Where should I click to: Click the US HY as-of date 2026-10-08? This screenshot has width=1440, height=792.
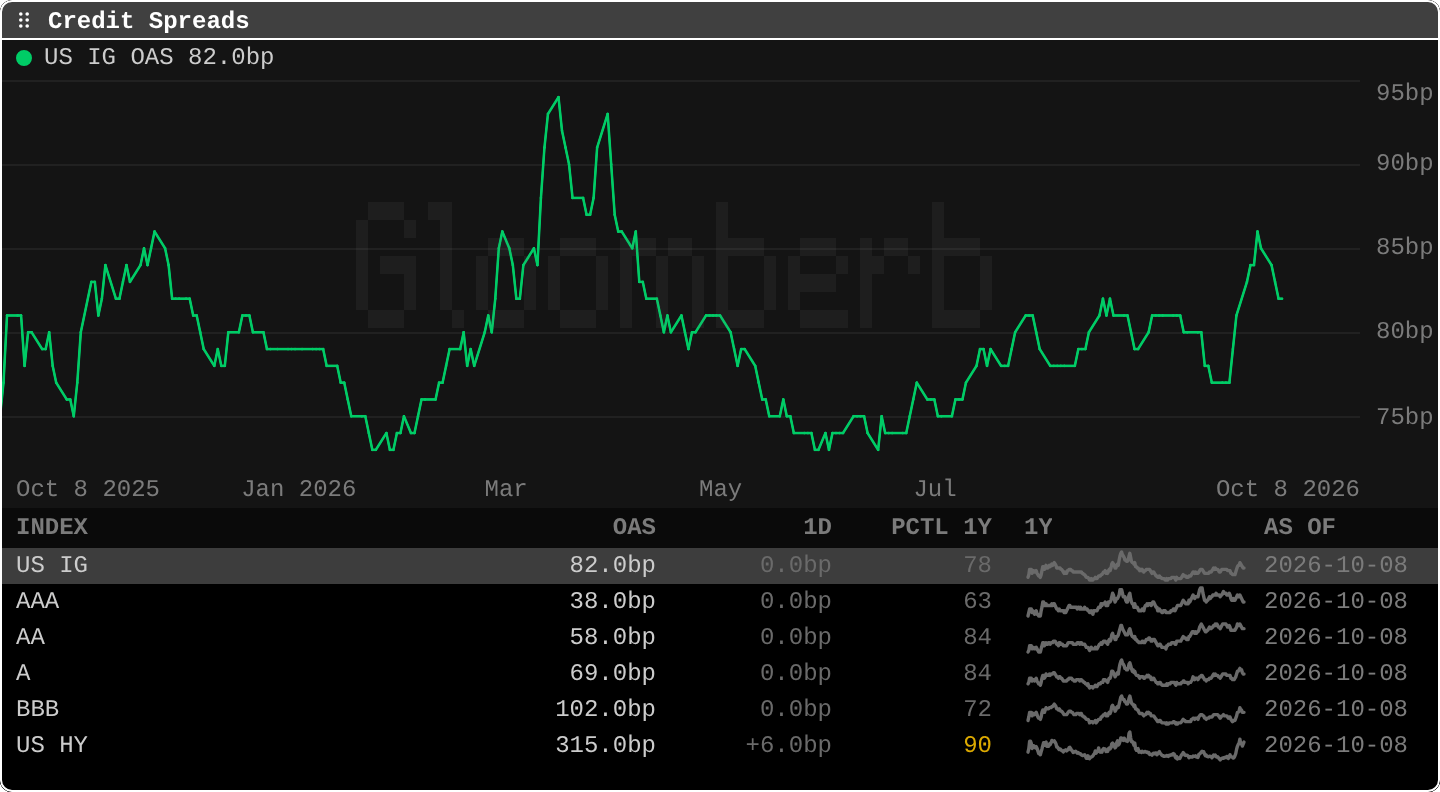(1336, 745)
